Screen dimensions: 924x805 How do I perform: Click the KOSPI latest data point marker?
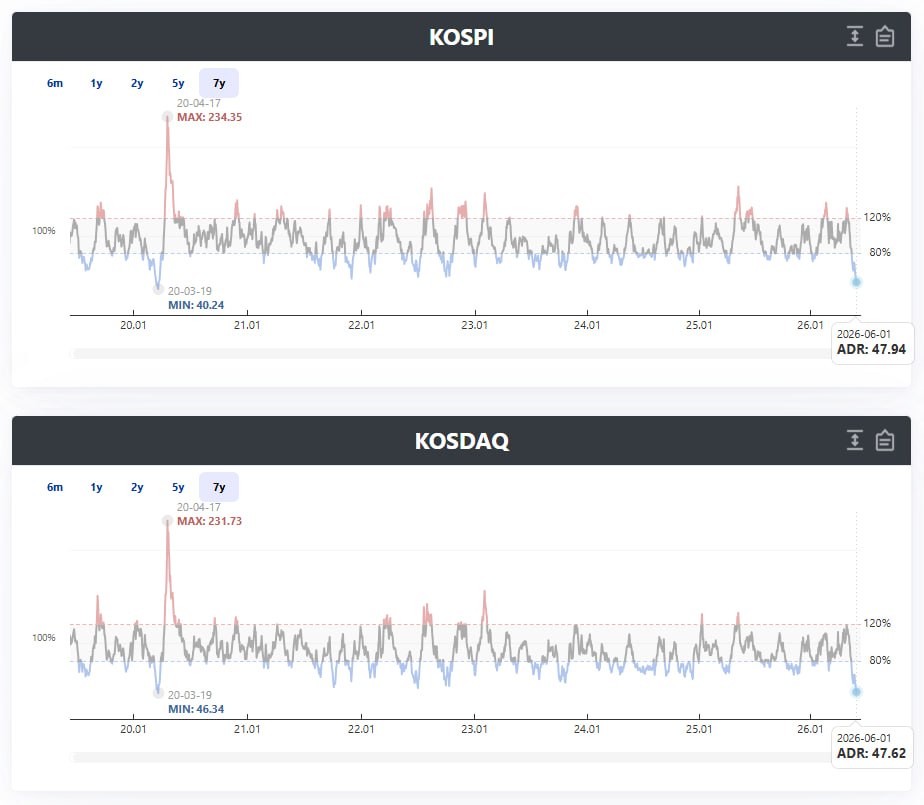click(856, 282)
